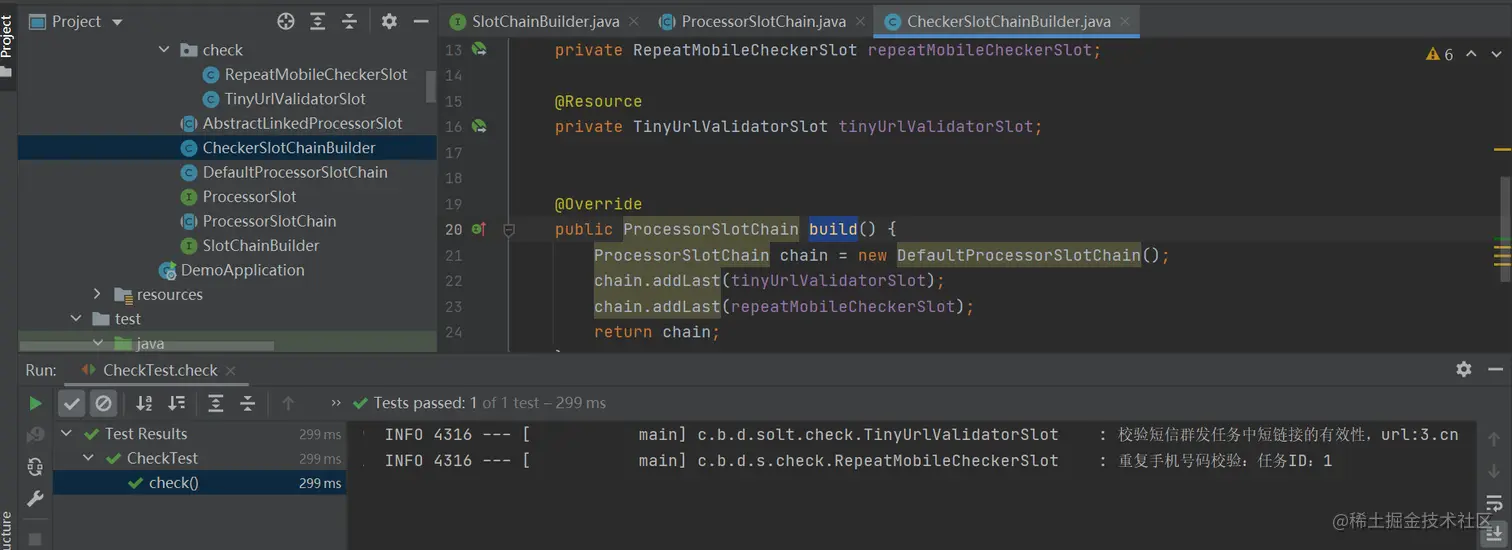Image resolution: width=1512 pixels, height=550 pixels.
Task: Toggle auto-test rerun icon in Run sidebar
Action: [x=36, y=467]
